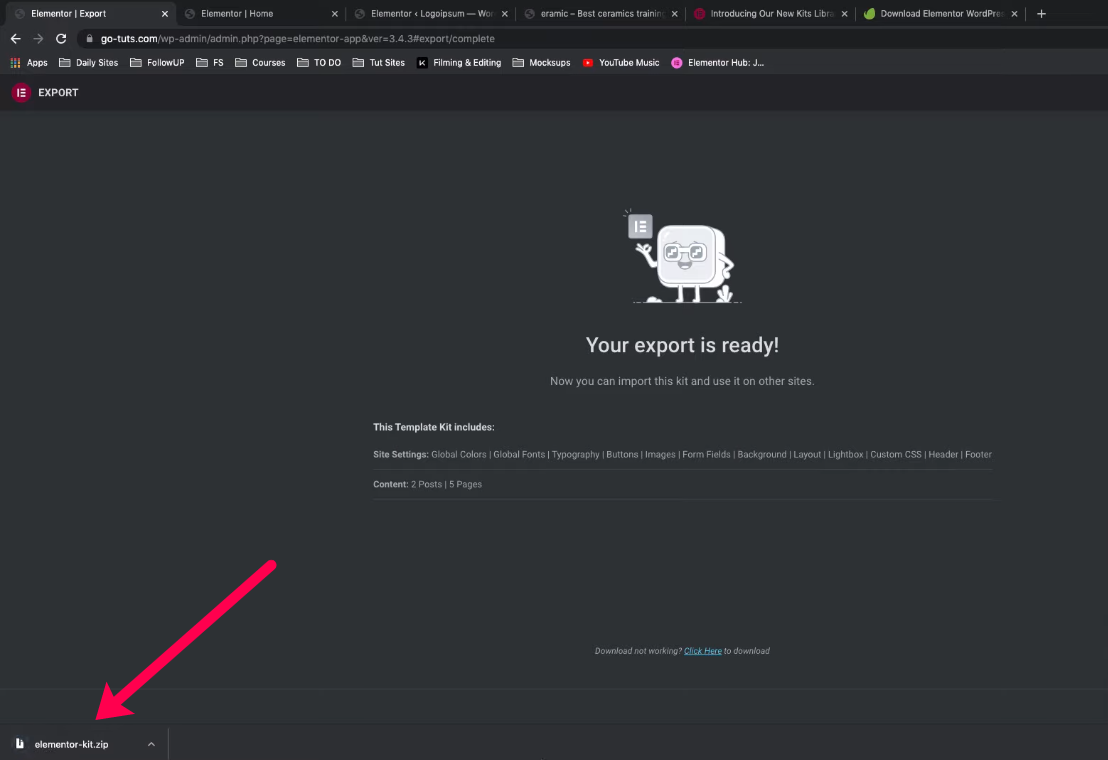This screenshot has height=760, width=1108.
Task: Click the browser back arrow
Action: coord(16,39)
